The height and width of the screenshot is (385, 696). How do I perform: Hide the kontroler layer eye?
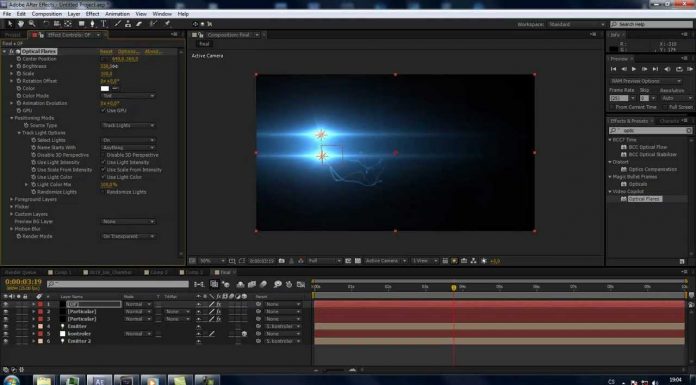click(x=5, y=333)
